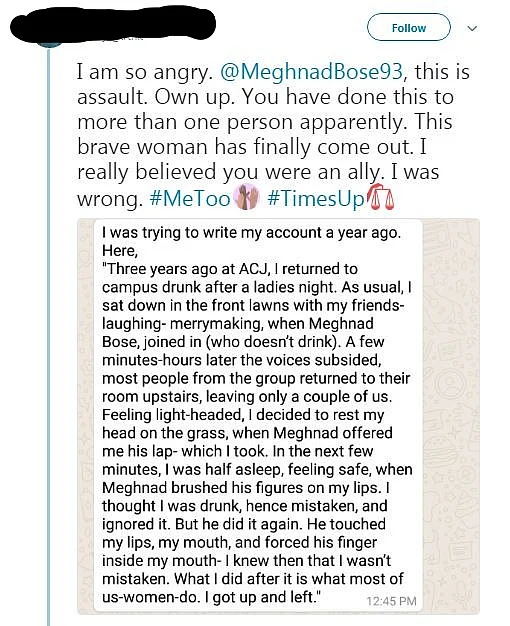Click the vertical thread connector line

tap(49, 337)
